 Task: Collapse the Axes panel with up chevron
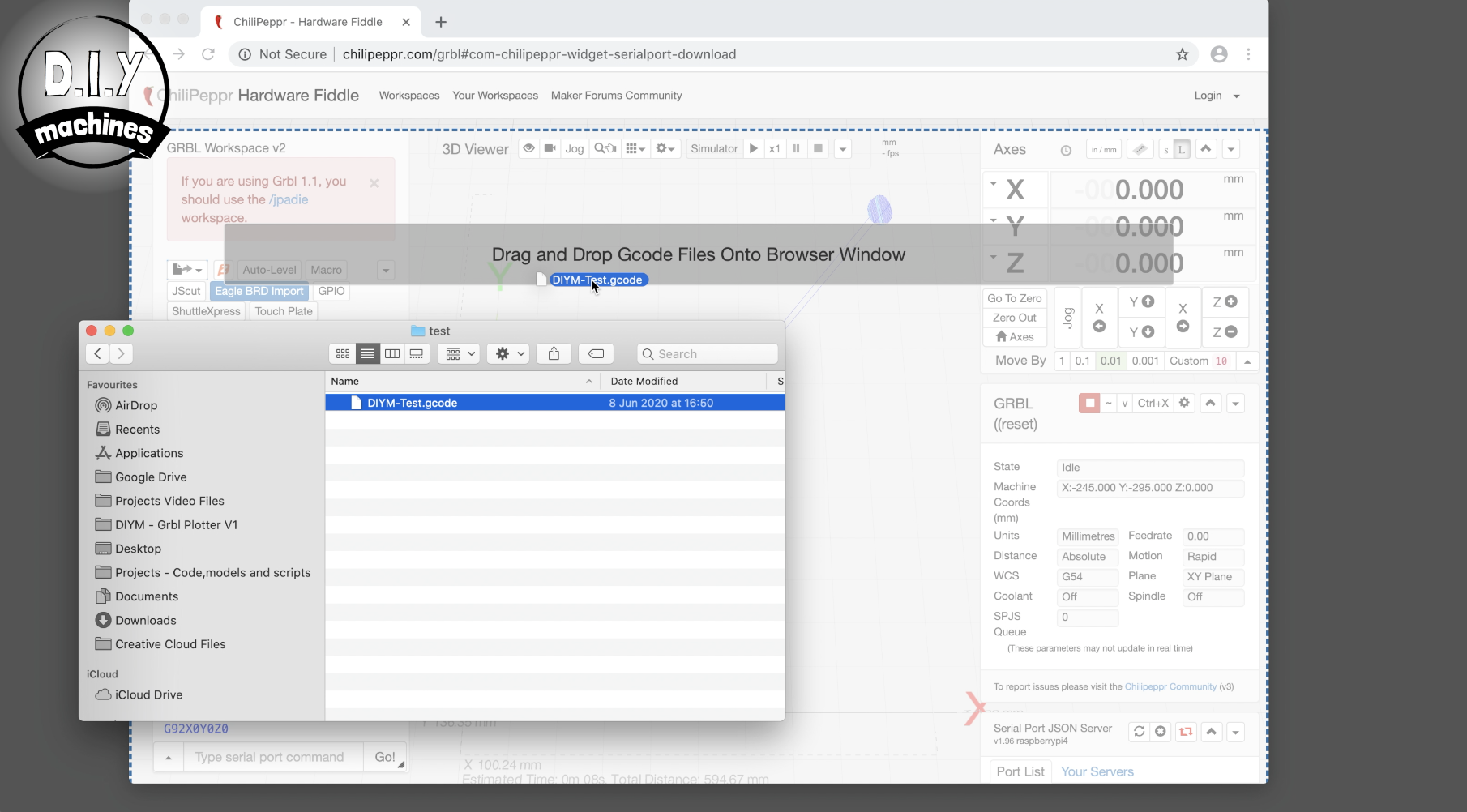pyautogui.click(x=1206, y=149)
